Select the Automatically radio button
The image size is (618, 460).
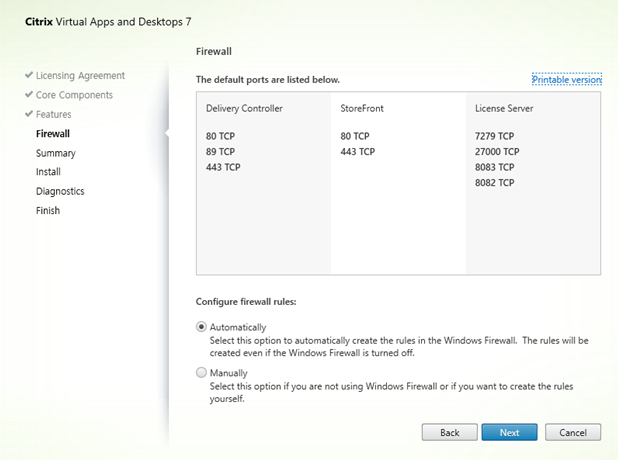pos(201,327)
